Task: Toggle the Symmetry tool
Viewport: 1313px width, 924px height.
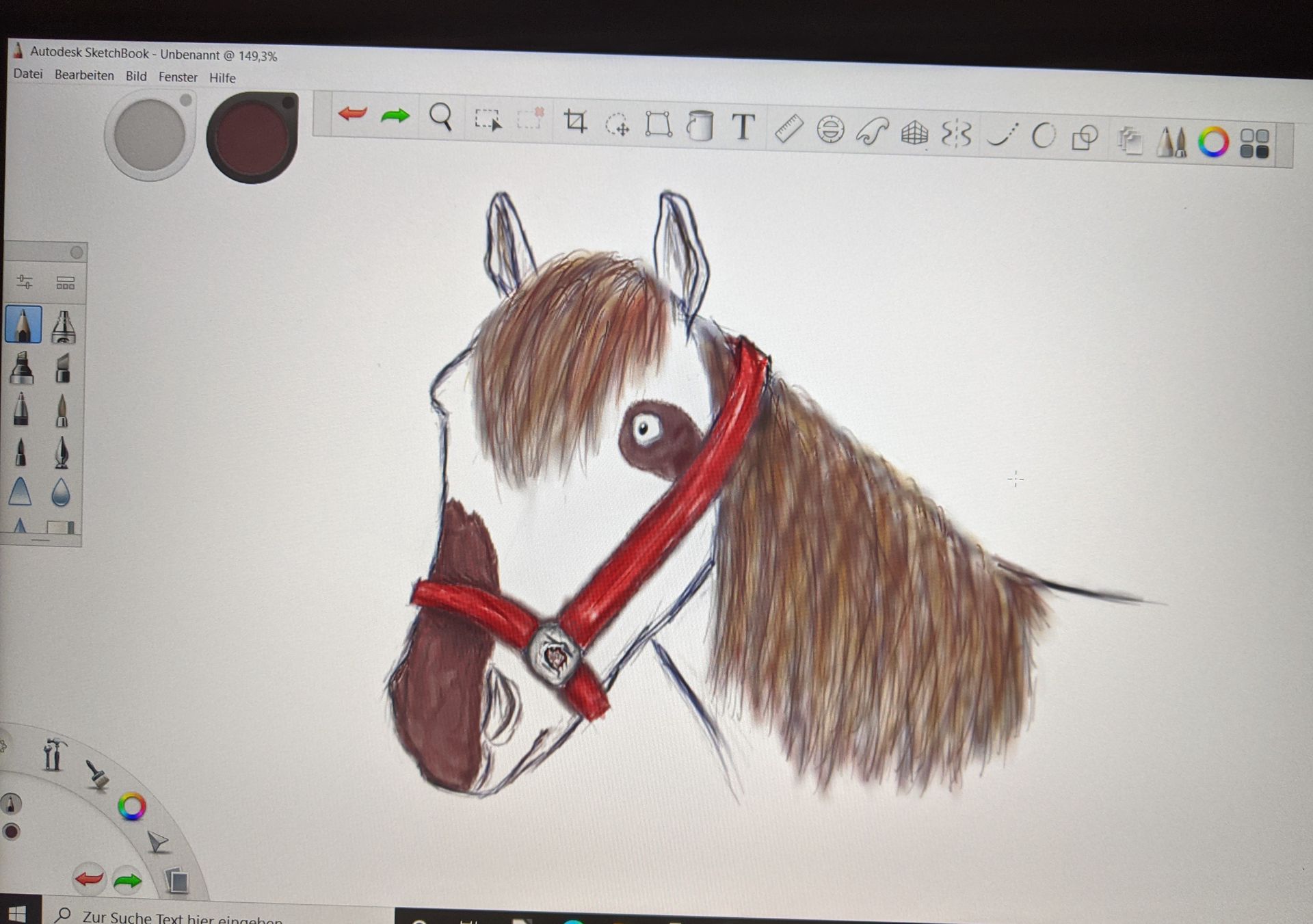Action: pos(956,134)
